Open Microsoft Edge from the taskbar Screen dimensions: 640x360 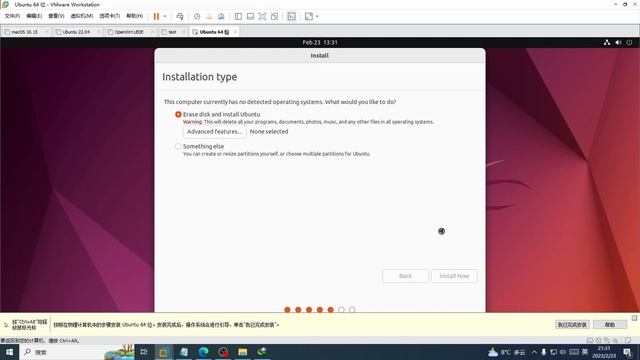click(203, 352)
